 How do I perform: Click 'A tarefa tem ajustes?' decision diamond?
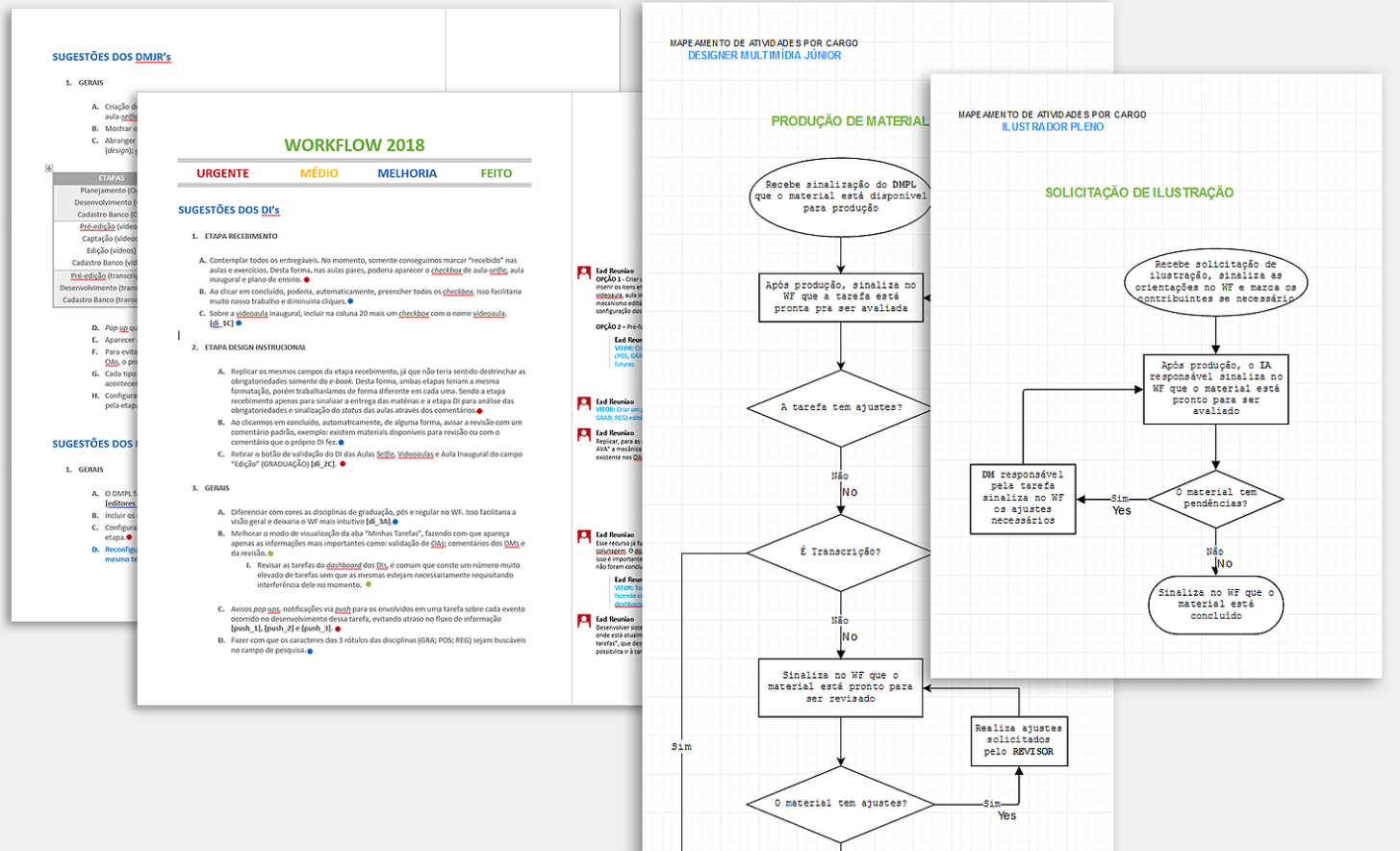[840, 407]
